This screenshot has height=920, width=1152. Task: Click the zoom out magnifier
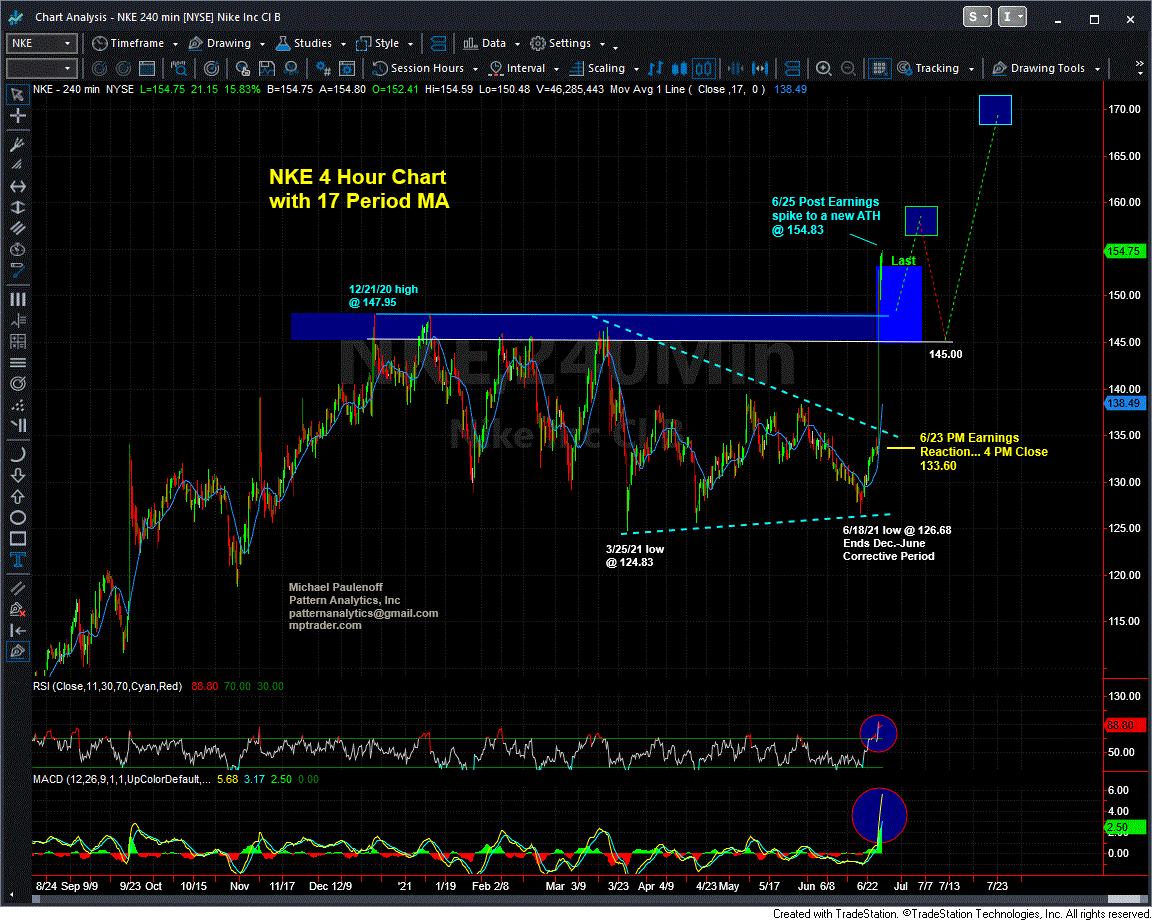[848, 68]
